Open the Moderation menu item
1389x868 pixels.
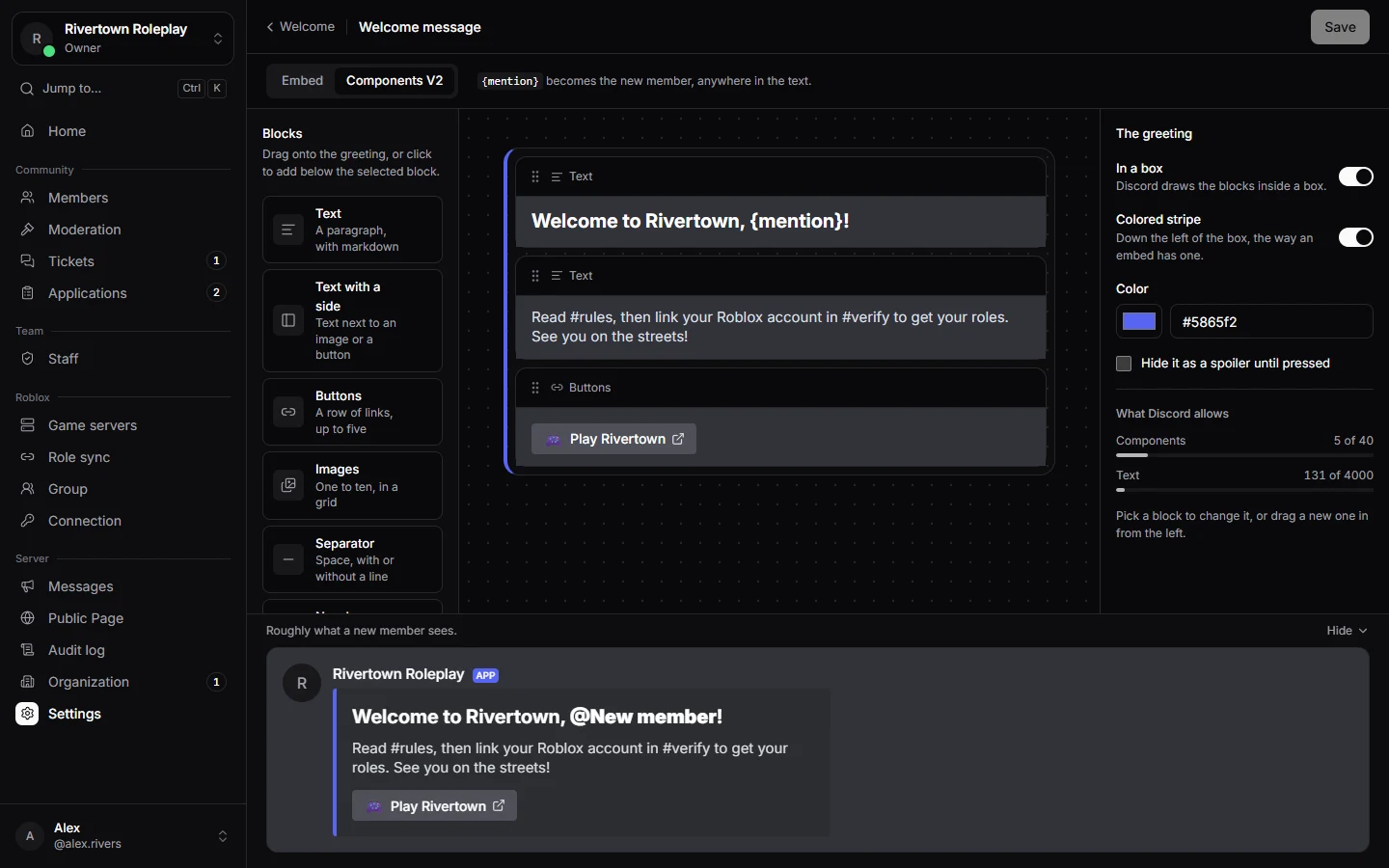123,230
